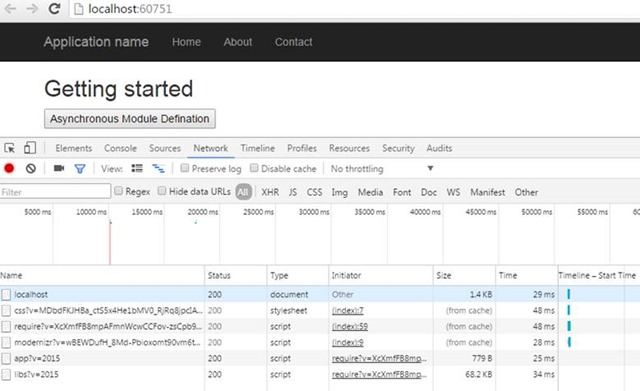The image size is (640, 391).
Task: Activate the inspect element picker icon
Action: click(9, 148)
